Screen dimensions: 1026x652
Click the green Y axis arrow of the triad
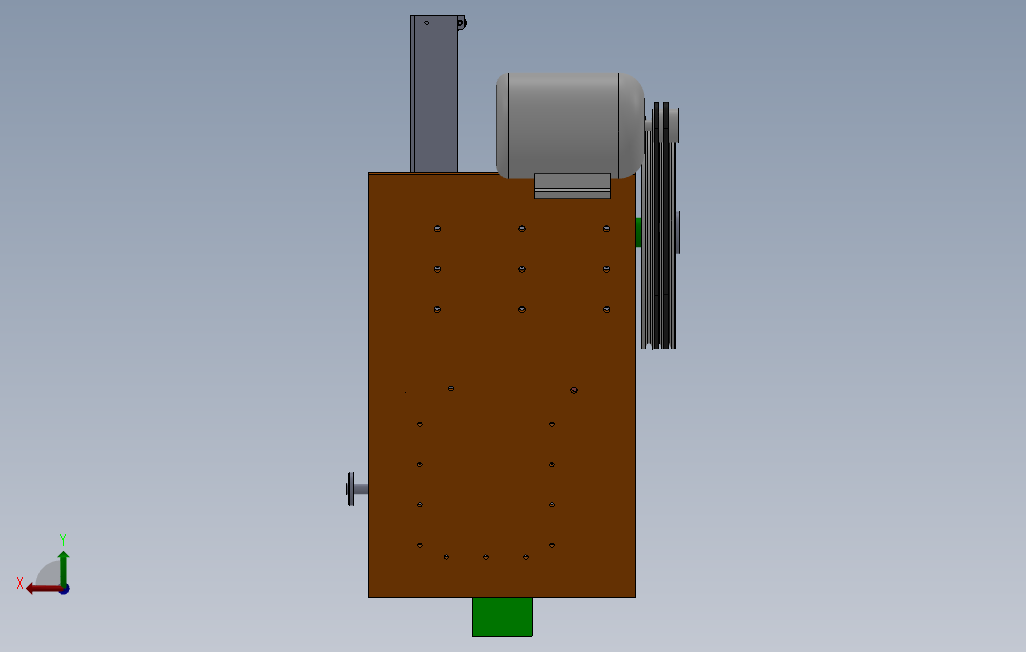tap(63, 568)
